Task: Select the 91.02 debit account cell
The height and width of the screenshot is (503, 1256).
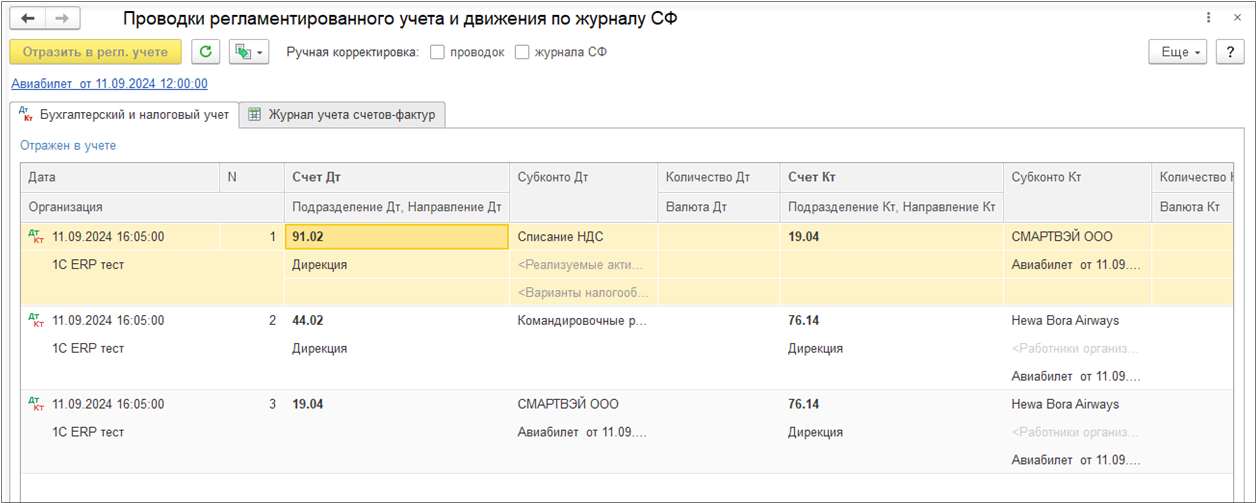Action: tap(396, 237)
